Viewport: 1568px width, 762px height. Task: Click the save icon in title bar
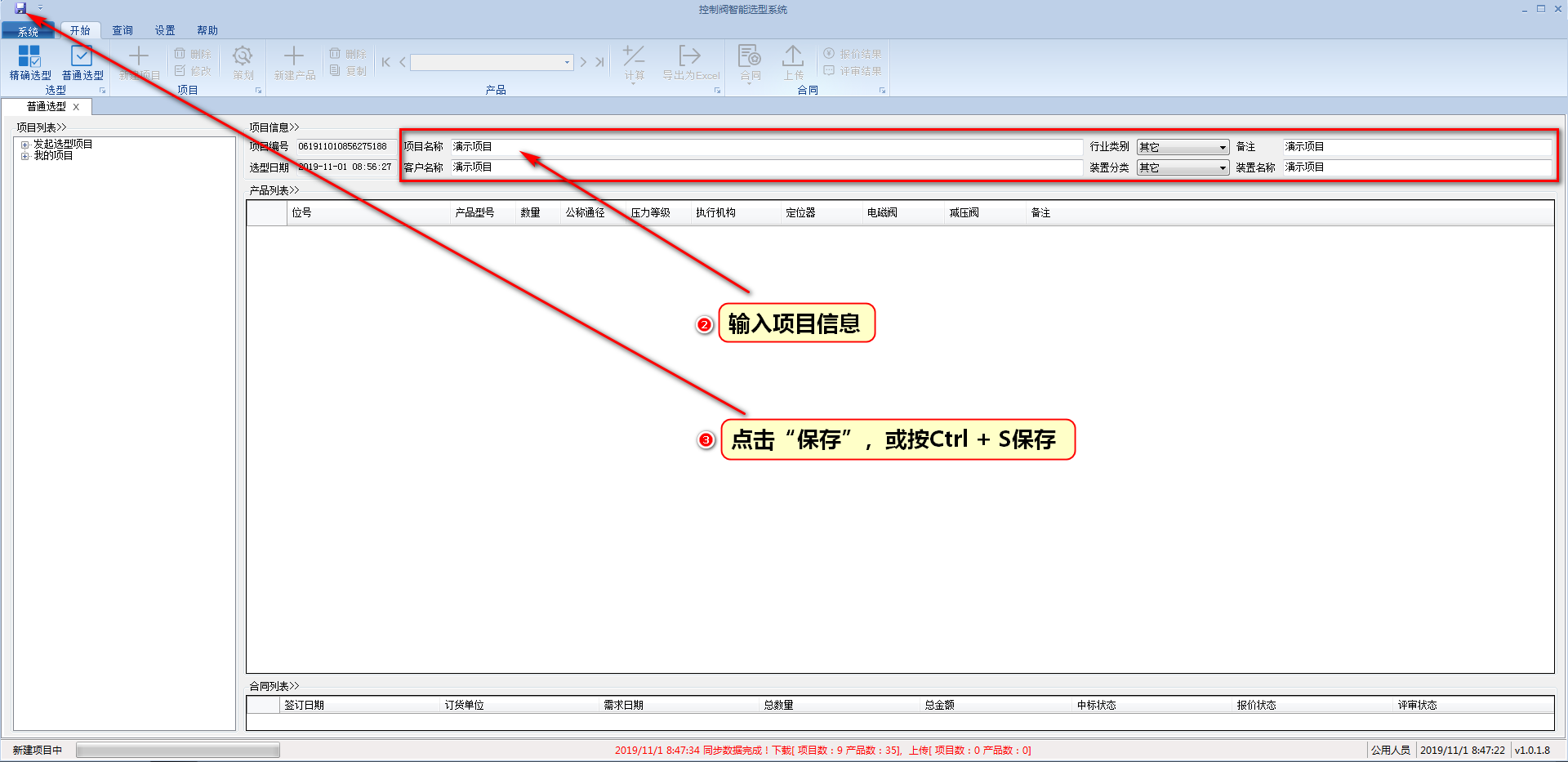point(20,8)
